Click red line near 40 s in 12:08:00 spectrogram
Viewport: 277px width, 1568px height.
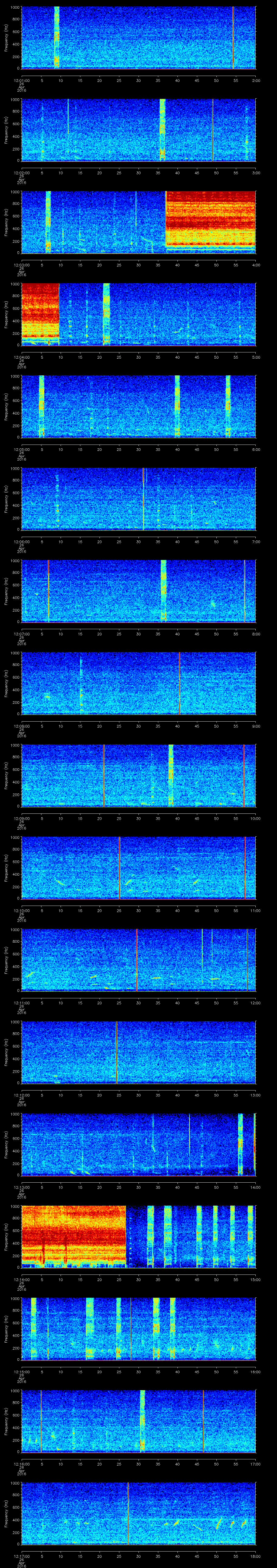point(180,683)
